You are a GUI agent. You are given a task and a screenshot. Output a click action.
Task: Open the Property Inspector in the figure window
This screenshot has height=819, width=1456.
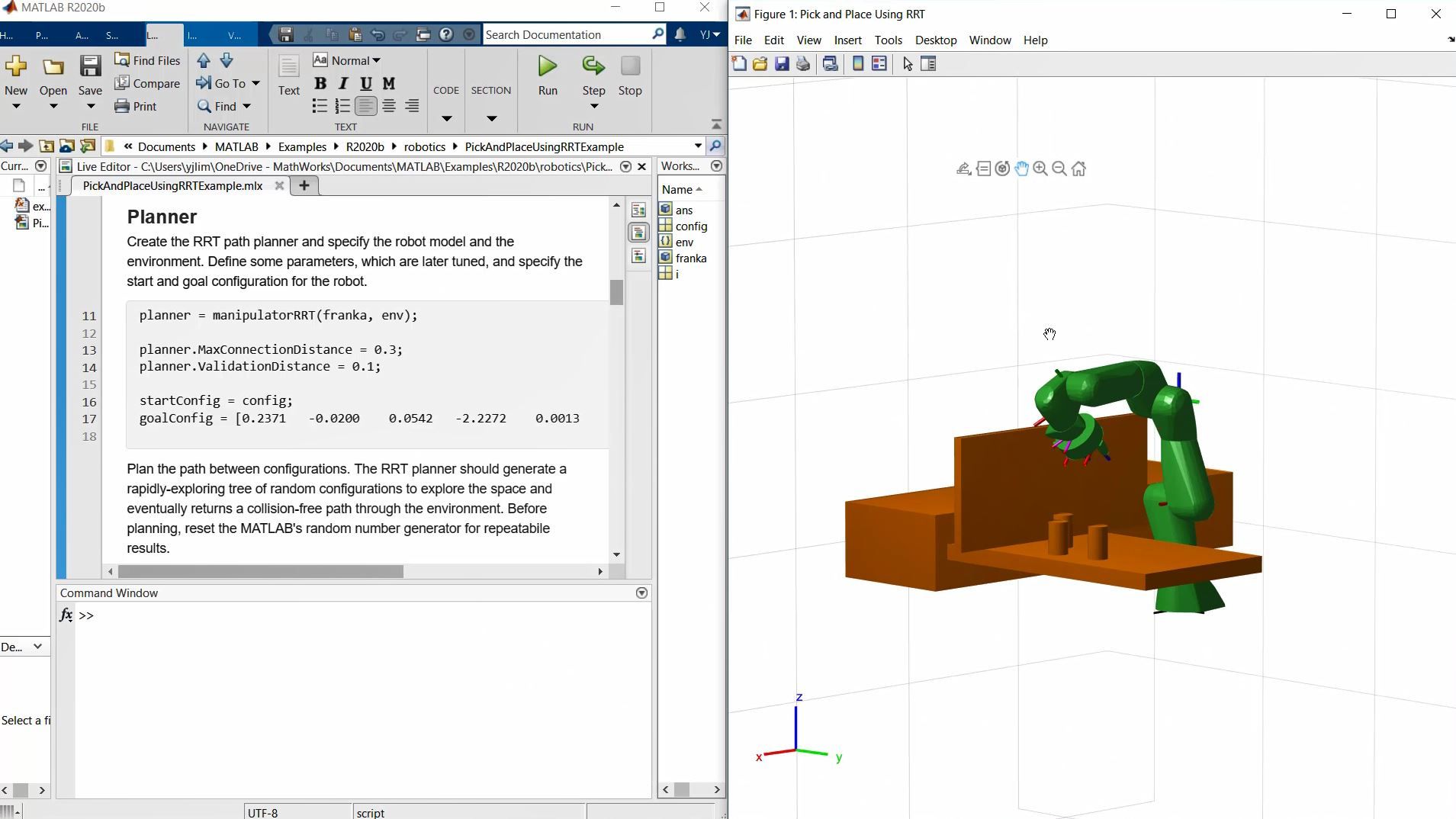coord(928,64)
